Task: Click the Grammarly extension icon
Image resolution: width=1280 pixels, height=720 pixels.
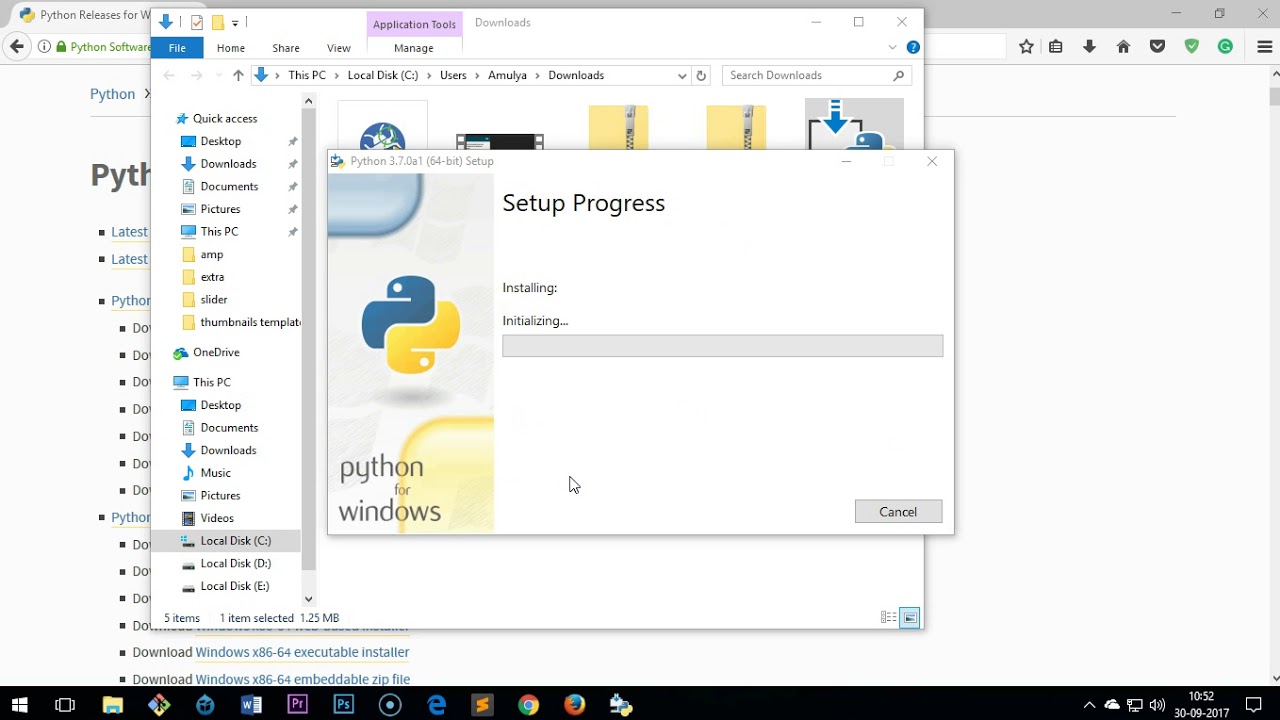Action: pyautogui.click(x=1225, y=46)
